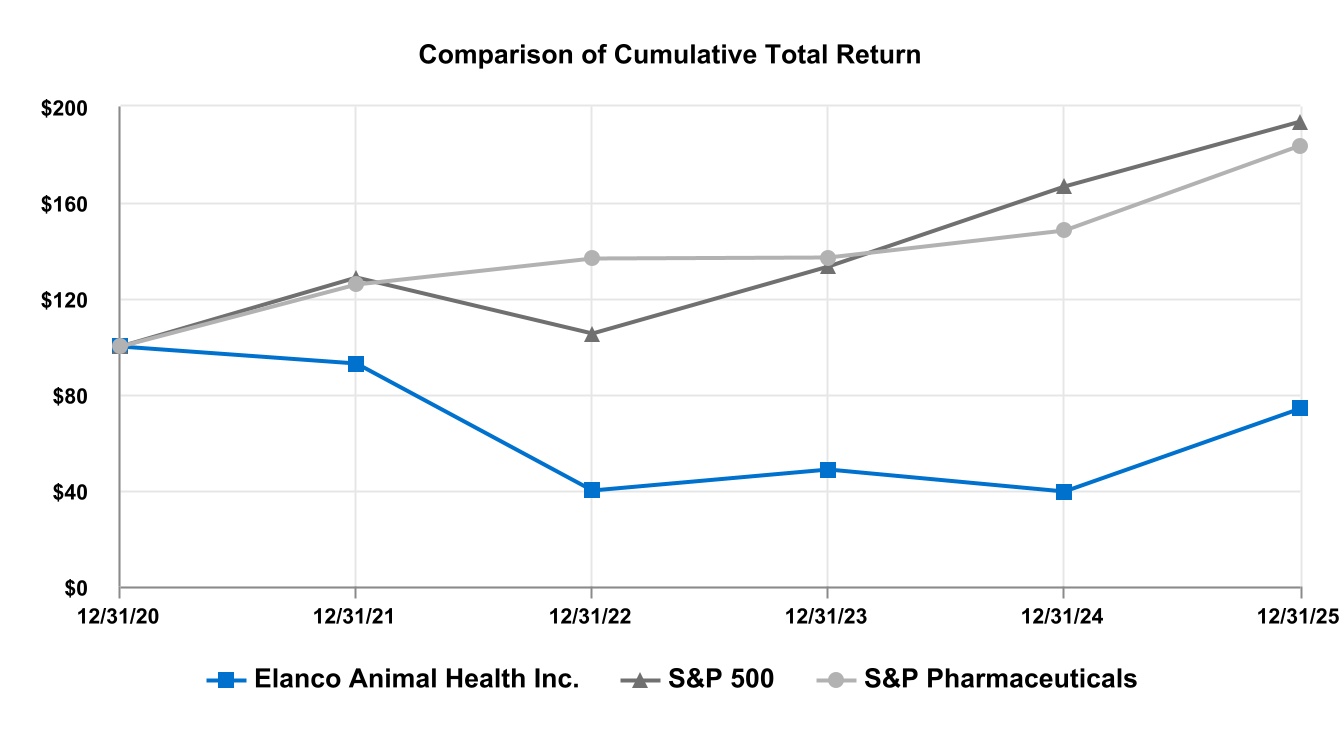Image resolution: width=1344 pixels, height=748 pixels.
Task: Select S&P 500 triangle point at 12/31/22
Action: click(592, 334)
